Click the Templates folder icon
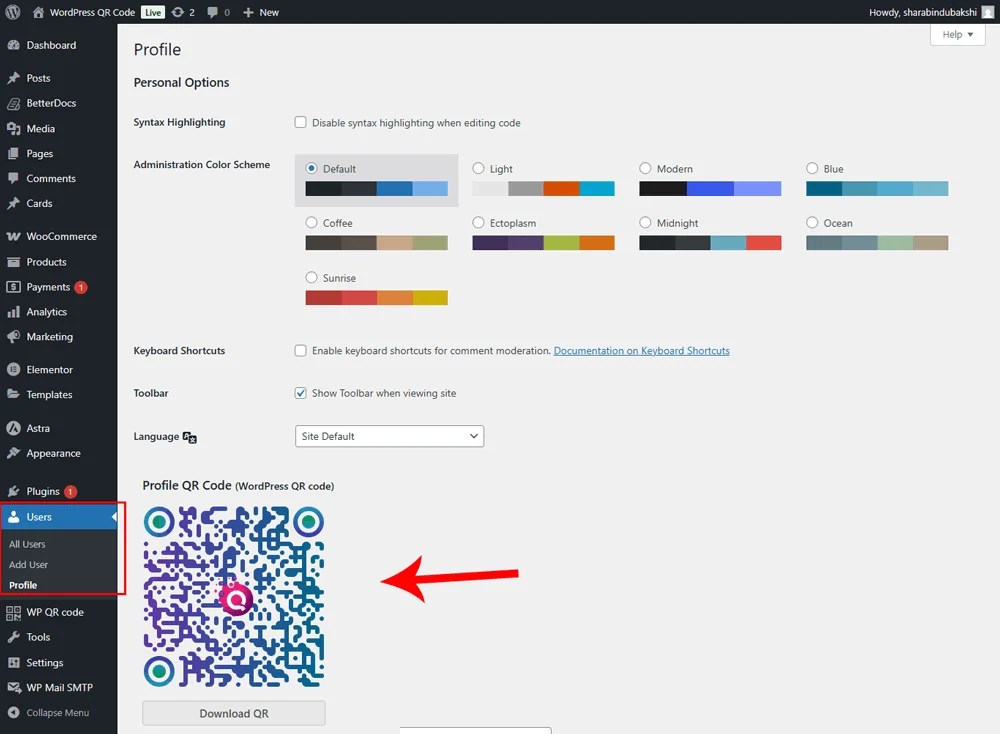1000x734 pixels. [x=13, y=395]
